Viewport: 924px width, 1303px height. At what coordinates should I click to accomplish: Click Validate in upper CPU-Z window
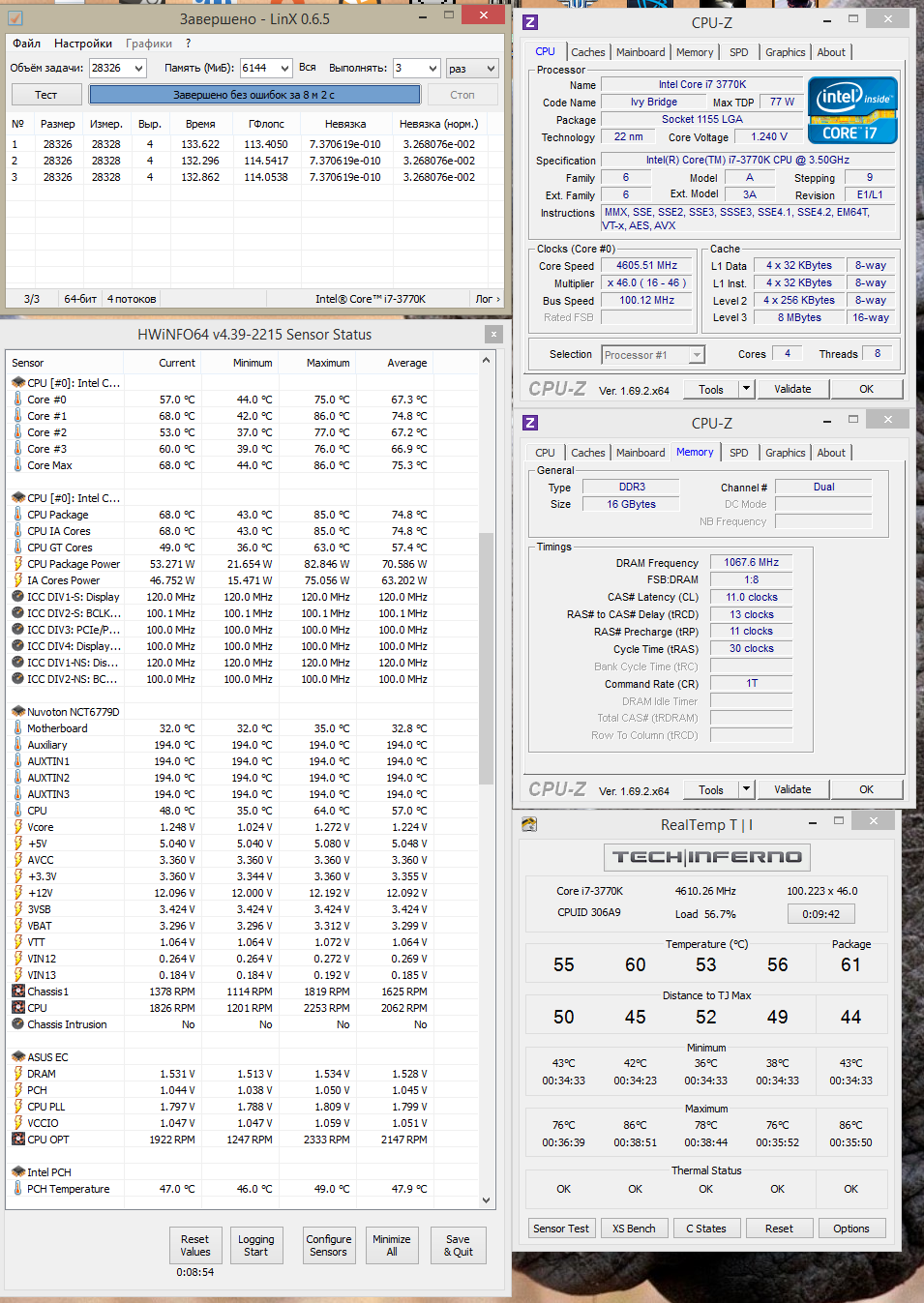click(x=792, y=389)
